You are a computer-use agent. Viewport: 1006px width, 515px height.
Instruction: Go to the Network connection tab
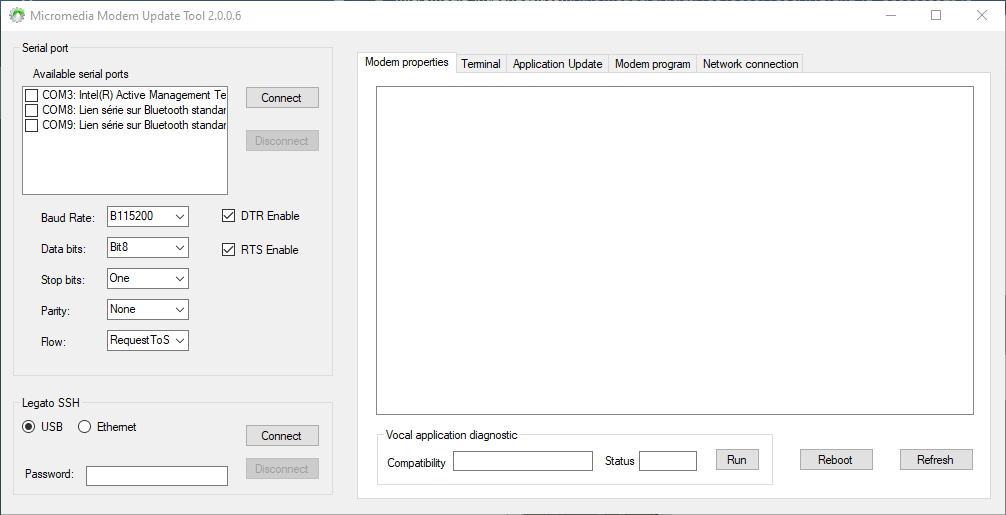[750, 64]
